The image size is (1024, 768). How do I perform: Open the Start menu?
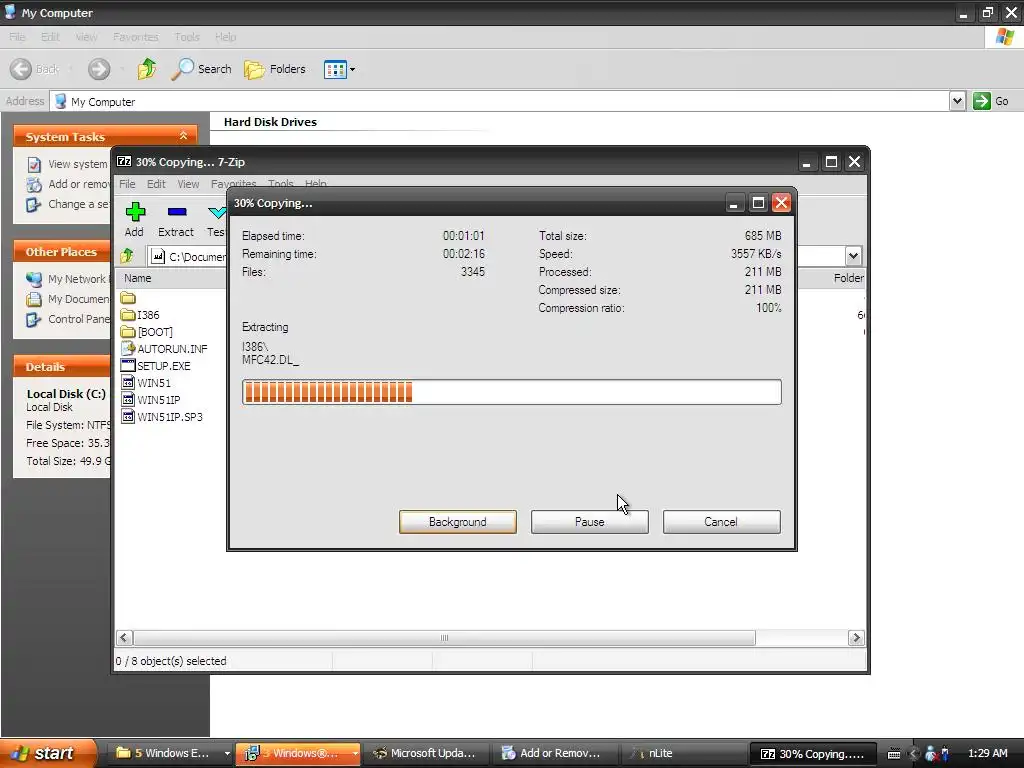pyautogui.click(x=48, y=753)
